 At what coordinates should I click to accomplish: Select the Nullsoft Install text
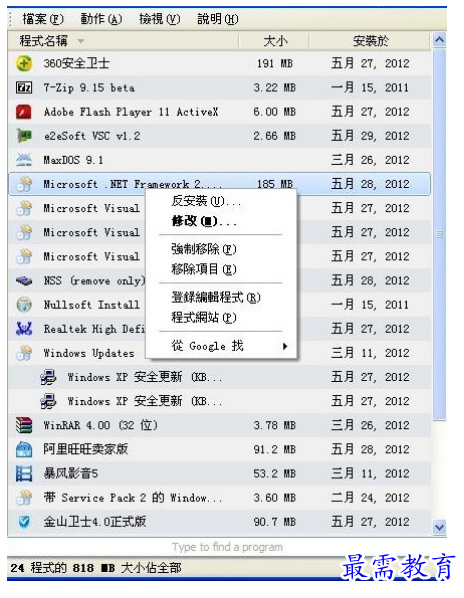tap(92, 305)
